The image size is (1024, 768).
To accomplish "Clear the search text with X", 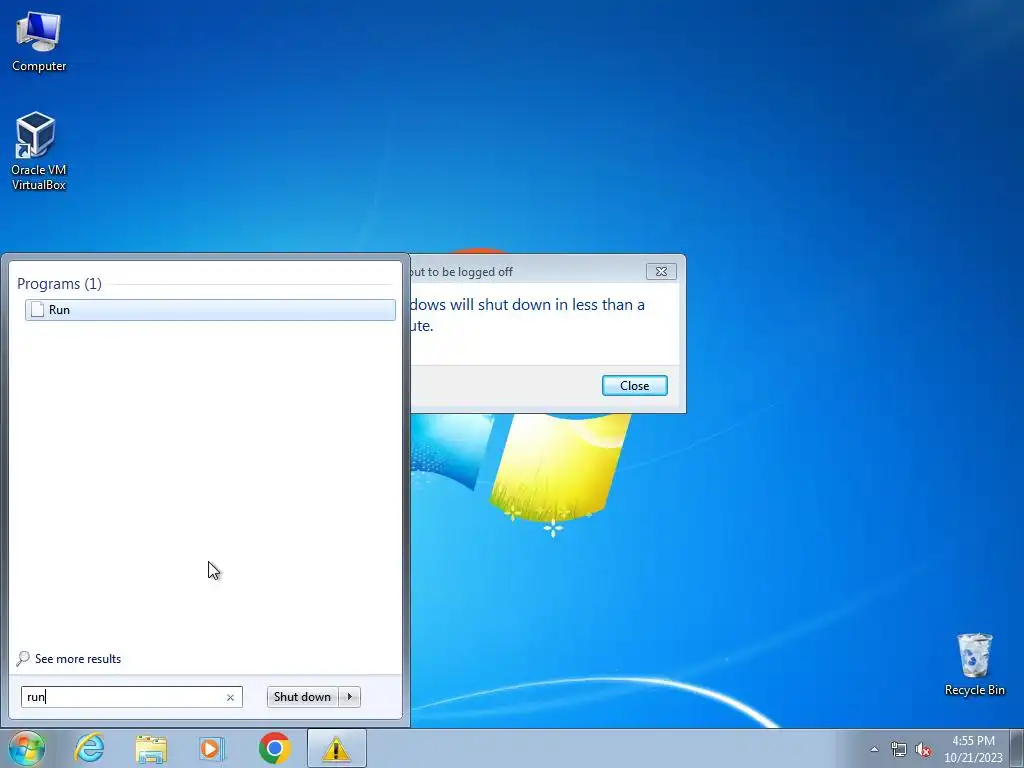I will [x=230, y=697].
